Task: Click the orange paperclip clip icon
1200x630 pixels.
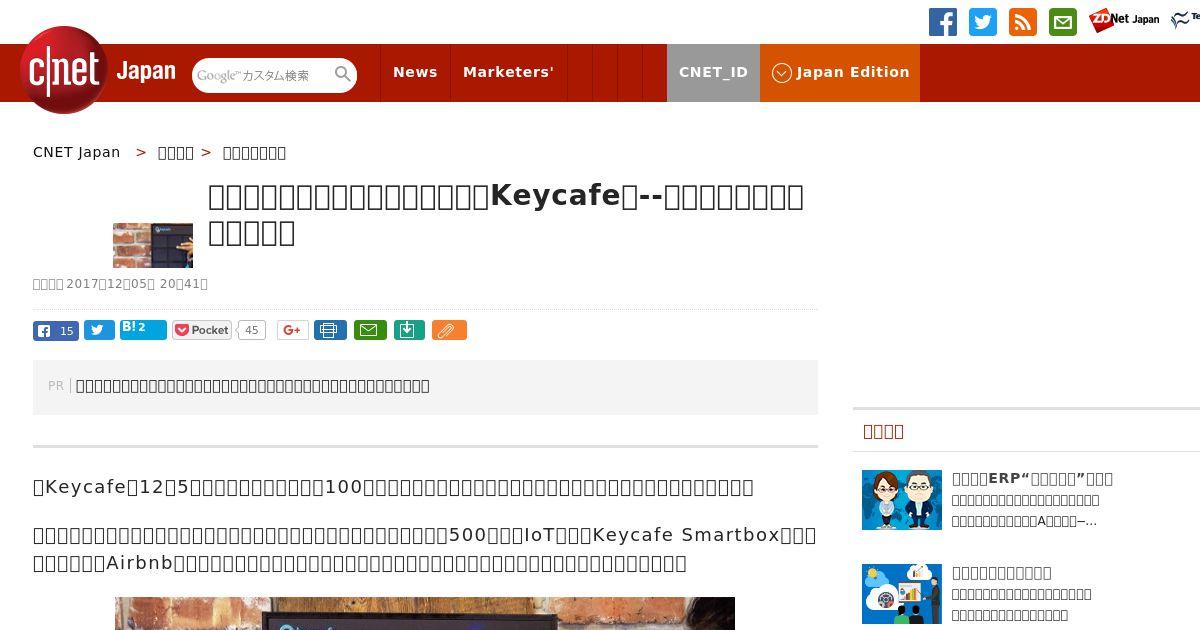Action: [449, 330]
